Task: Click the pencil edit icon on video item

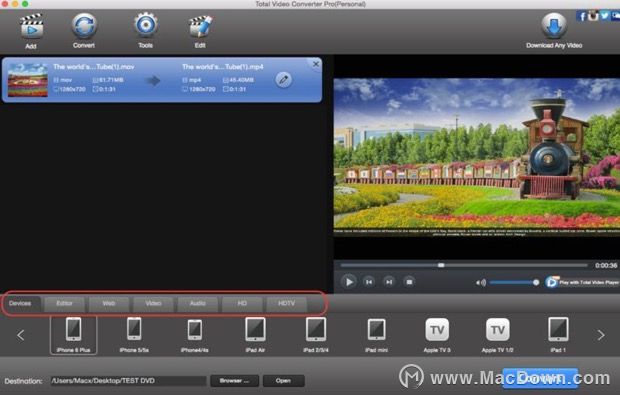Action: click(283, 80)
